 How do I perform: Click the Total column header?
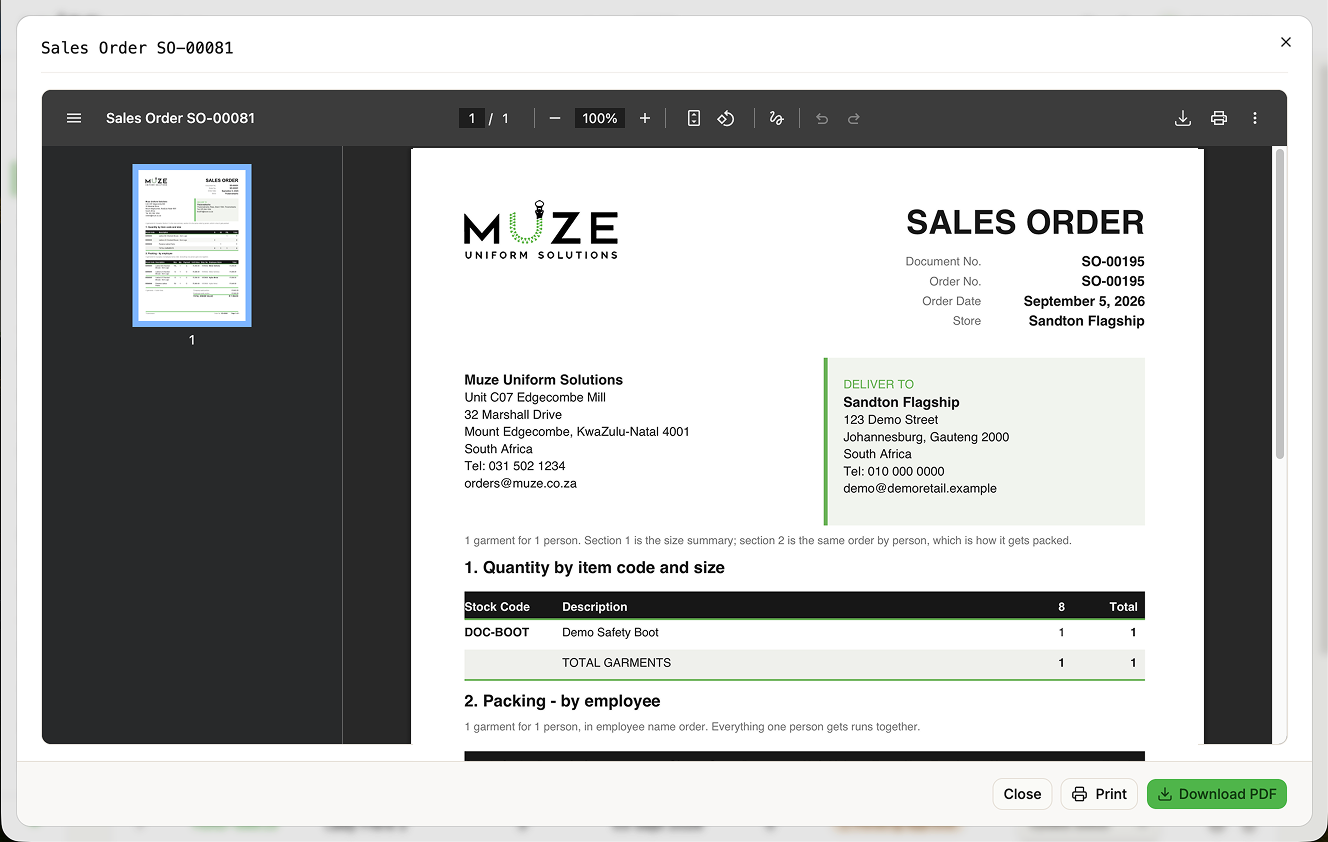point(1123,607)
